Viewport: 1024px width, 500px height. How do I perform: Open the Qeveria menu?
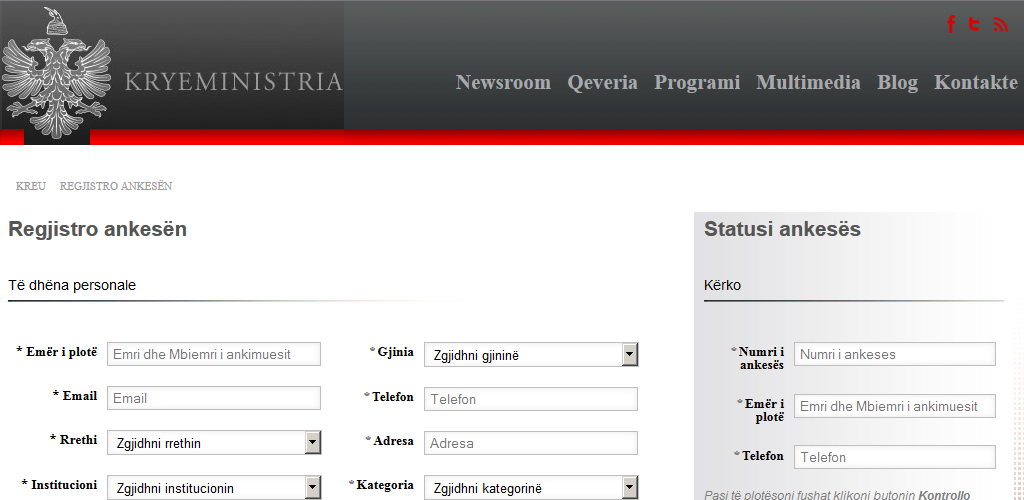click(x=602, y=83)
